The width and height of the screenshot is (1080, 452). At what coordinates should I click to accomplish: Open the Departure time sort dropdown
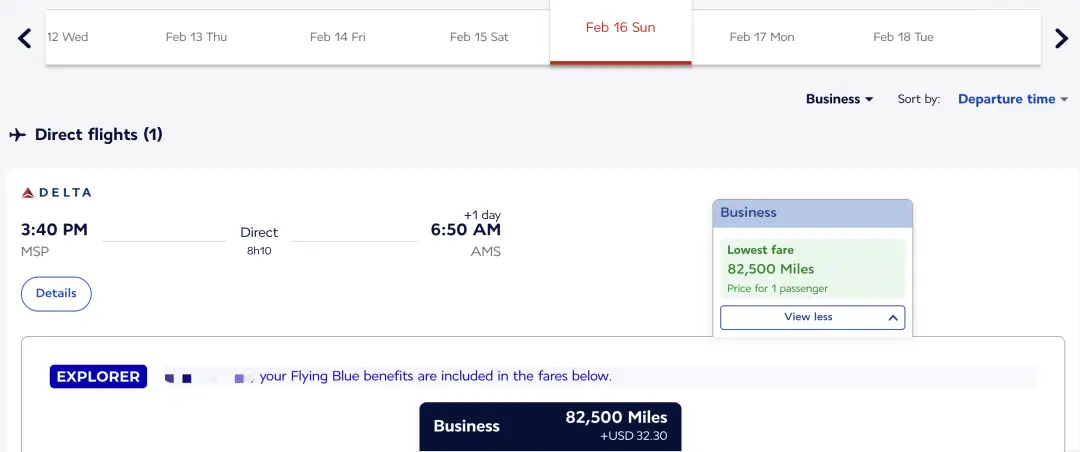coord(1013,99)
